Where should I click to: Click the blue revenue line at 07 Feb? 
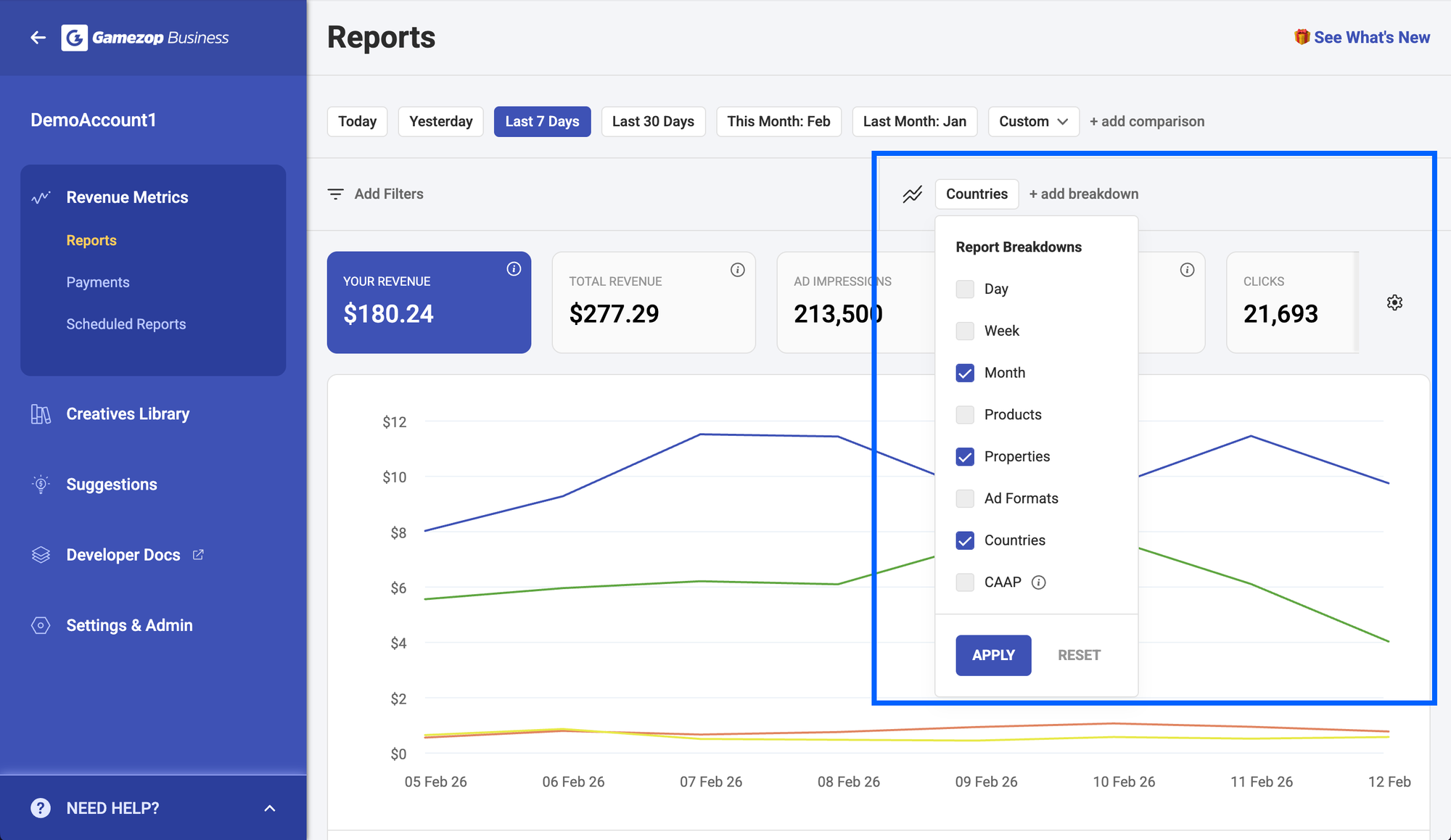tap(701, 435)
